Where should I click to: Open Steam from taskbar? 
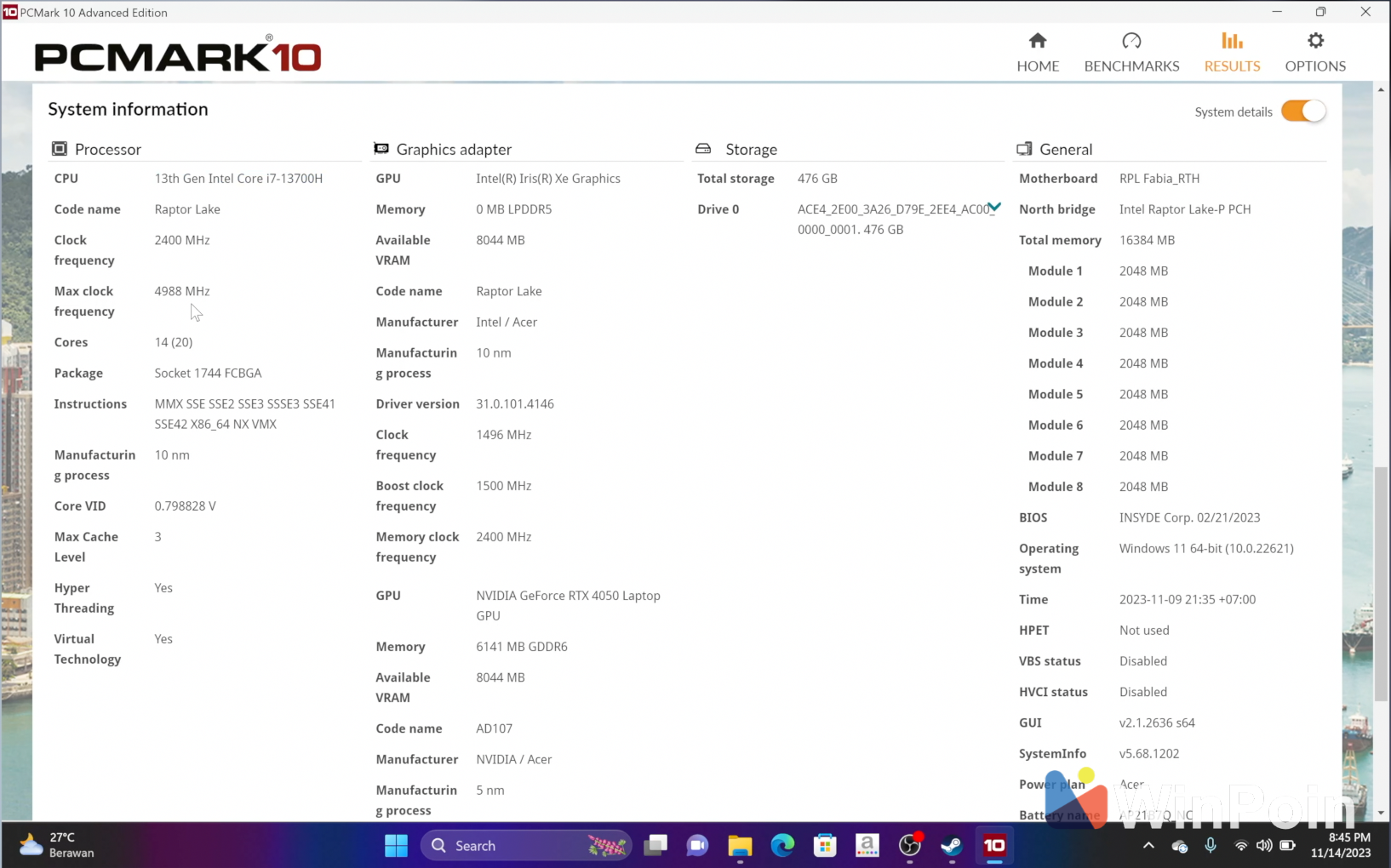pos(952,846)
